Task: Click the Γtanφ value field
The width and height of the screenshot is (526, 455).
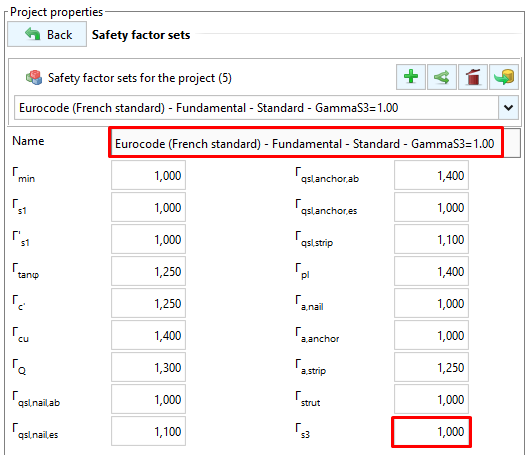Action: click(x=148, y=271)
